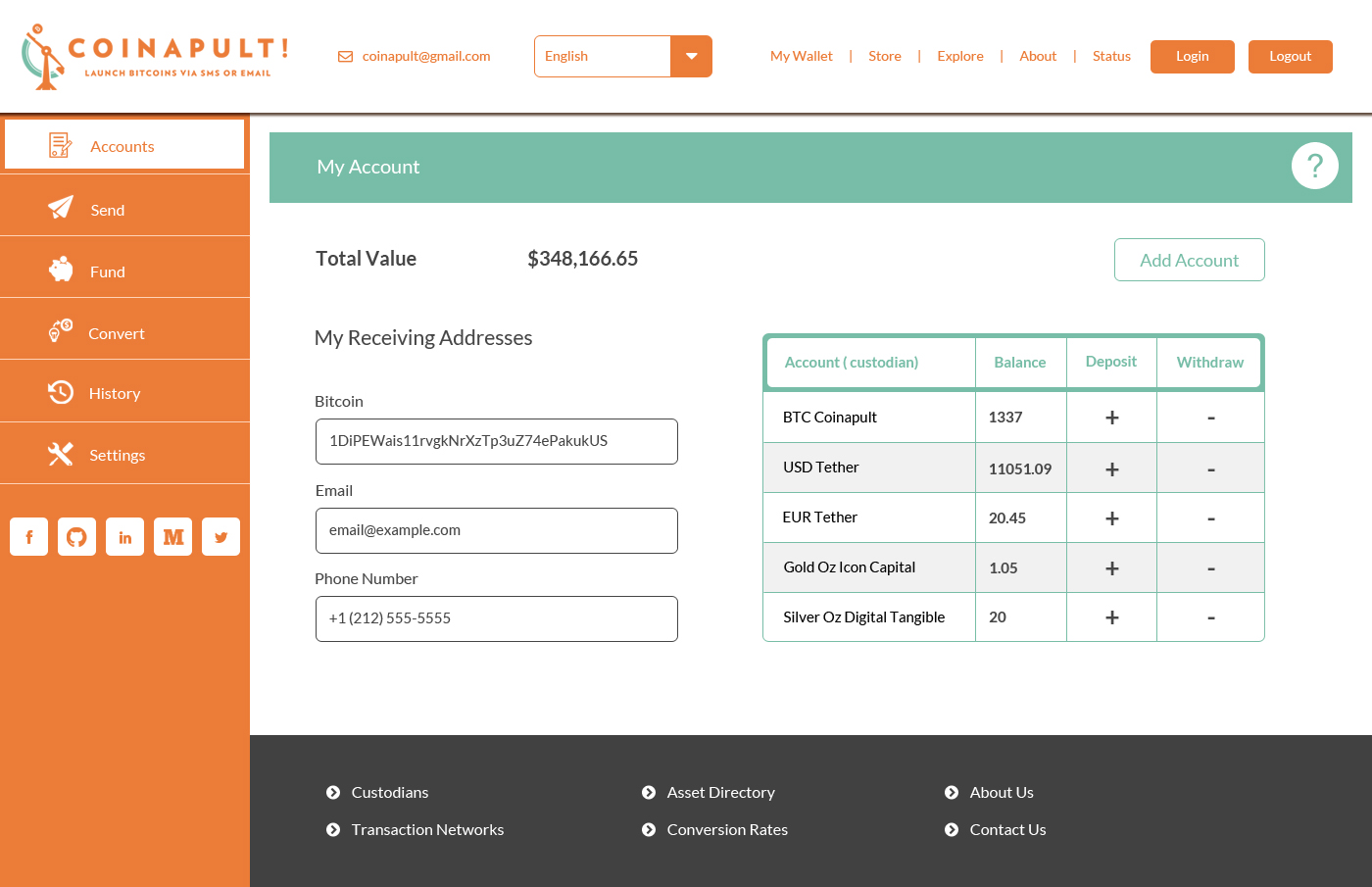Click the envelope icon beside coinapult@gmail.com
The width and height of the screenshot is (1372, 887).
(x=345, y=57)
